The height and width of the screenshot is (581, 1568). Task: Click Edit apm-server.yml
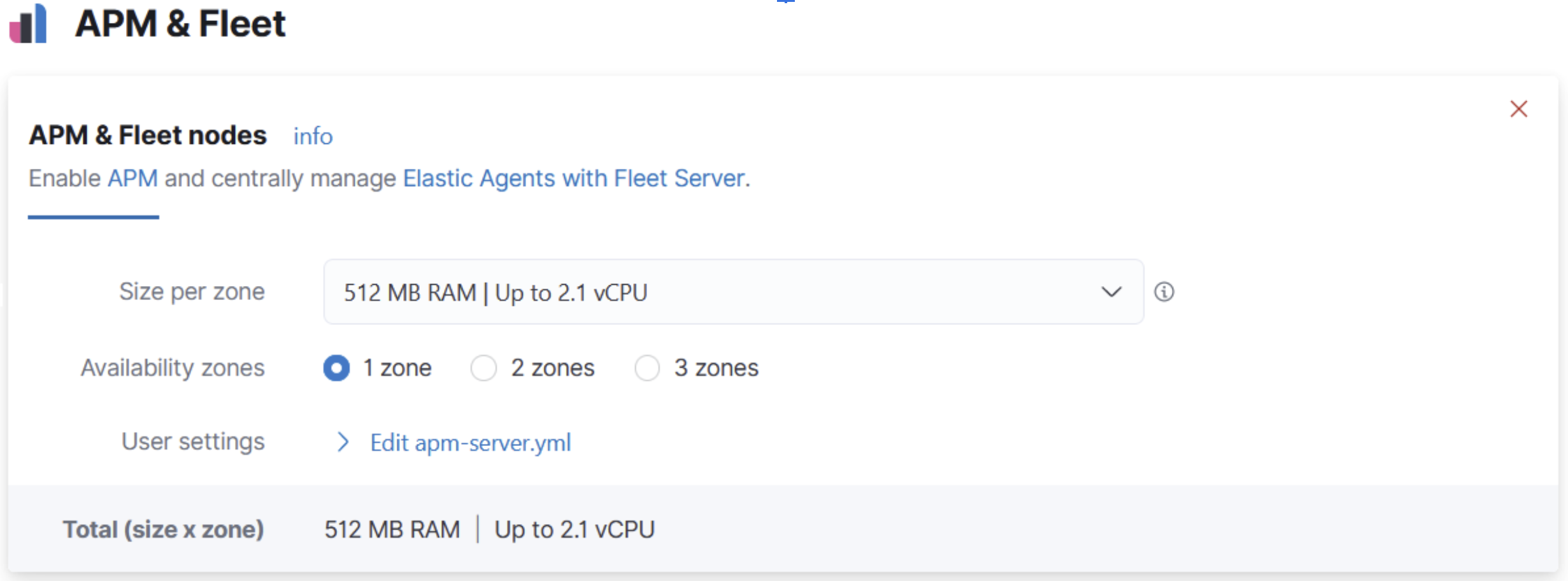coord(471,442)
